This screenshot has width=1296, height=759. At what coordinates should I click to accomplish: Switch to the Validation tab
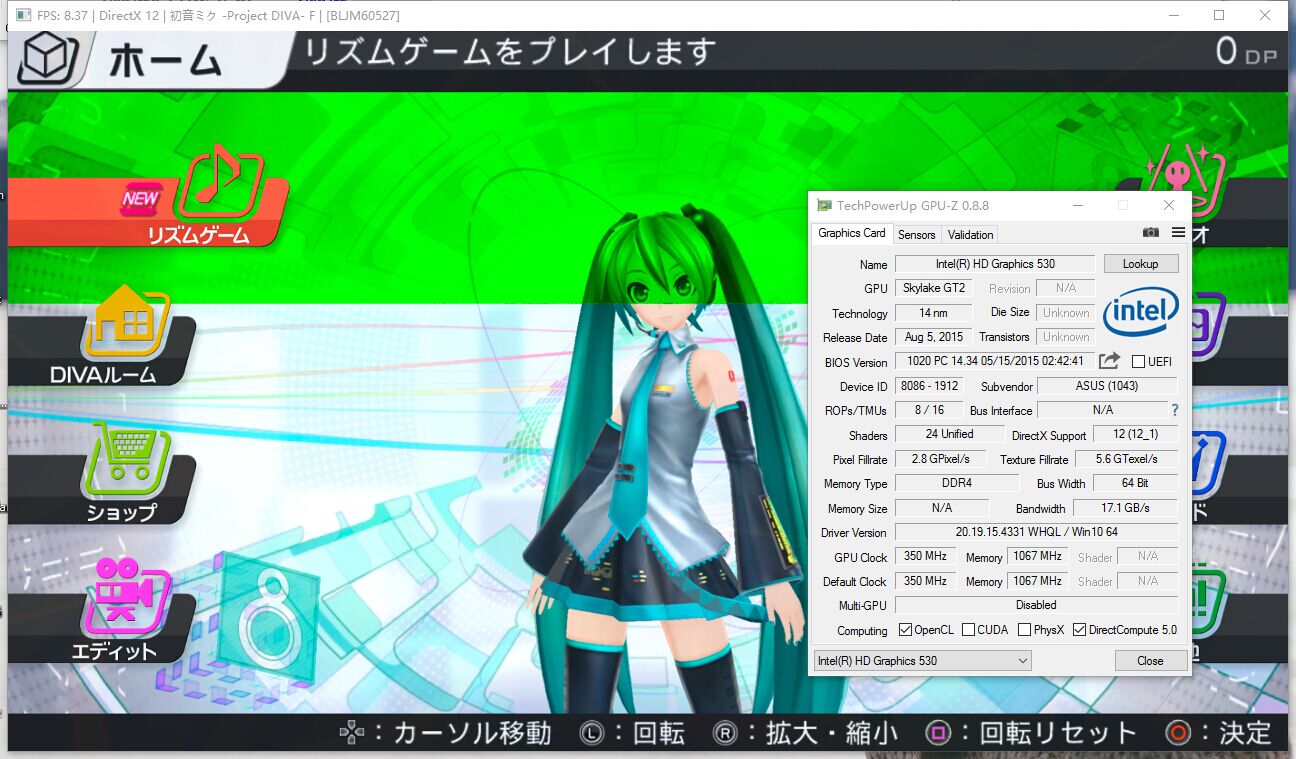point(970,235)
